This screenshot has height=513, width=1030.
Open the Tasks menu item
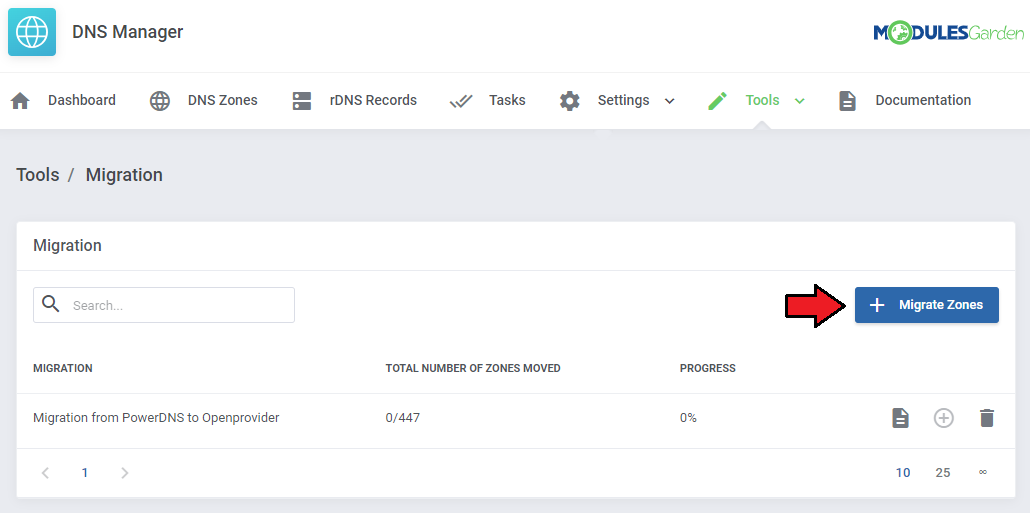pyautogui.click(x=507, y=100)
